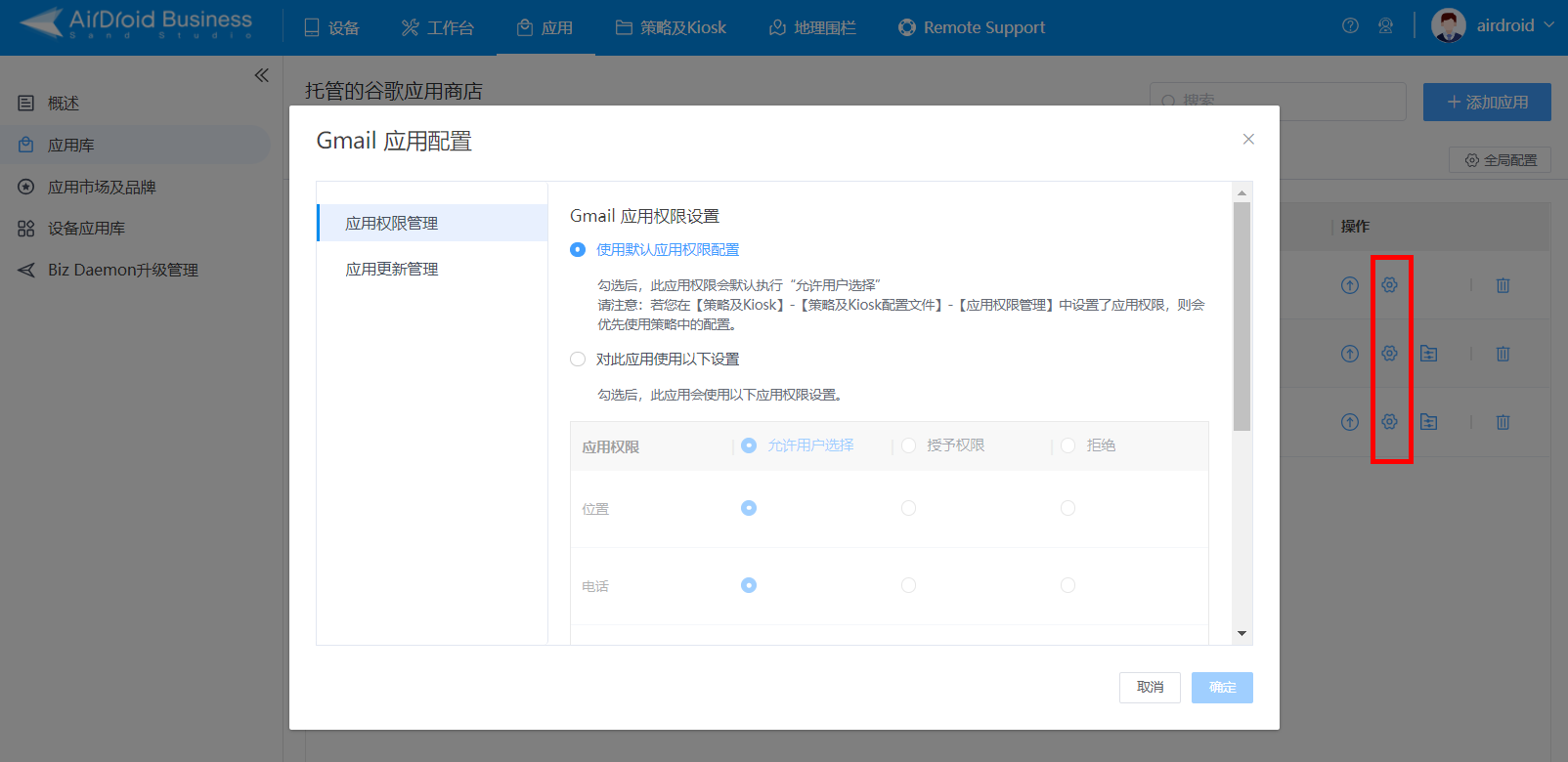1568x762 pixels.
Task: Click the 操作 column header
Action: click(1355, 227)
